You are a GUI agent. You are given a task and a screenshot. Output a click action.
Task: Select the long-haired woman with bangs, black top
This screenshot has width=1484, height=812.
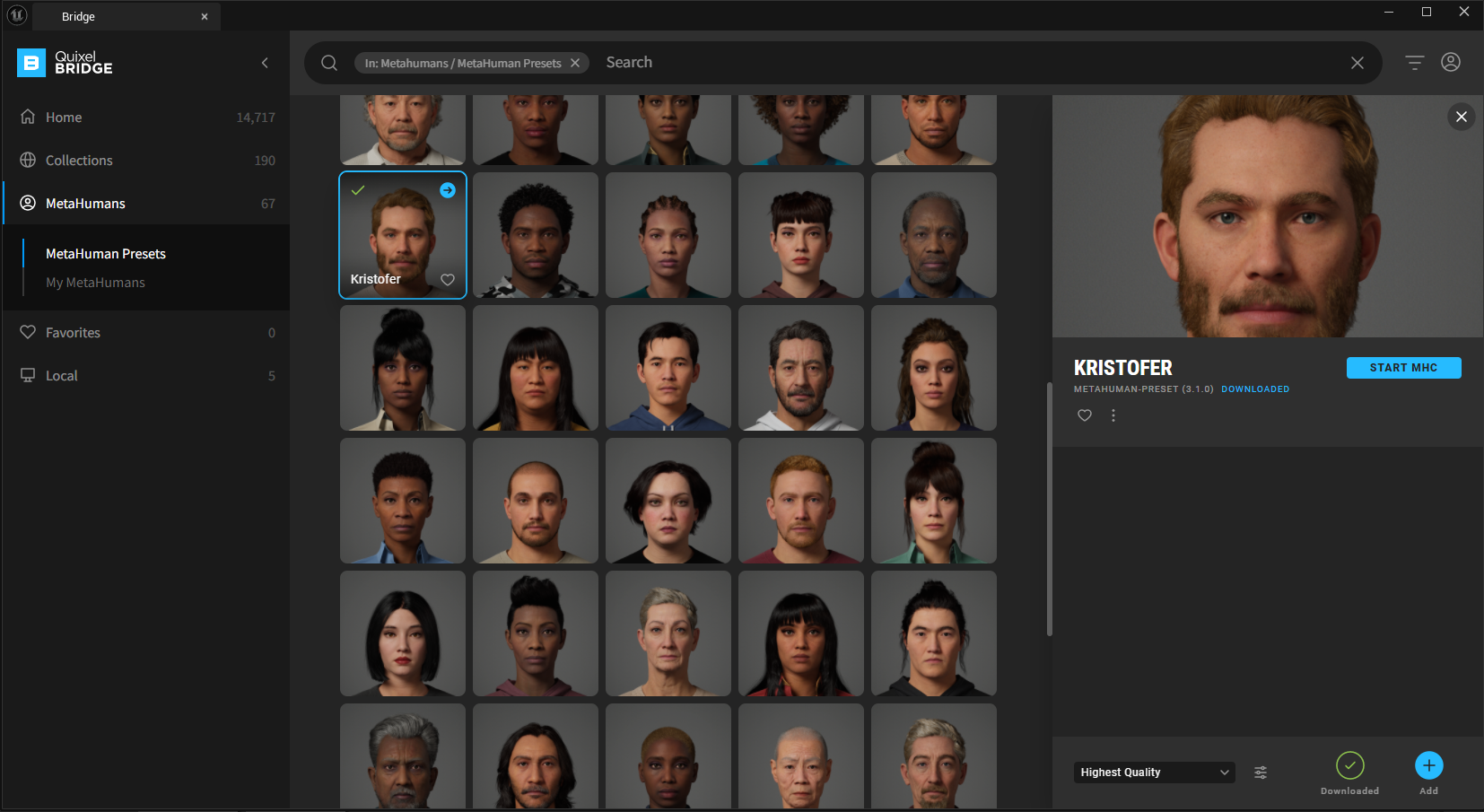pyautogui.click(x=536, y=368)
